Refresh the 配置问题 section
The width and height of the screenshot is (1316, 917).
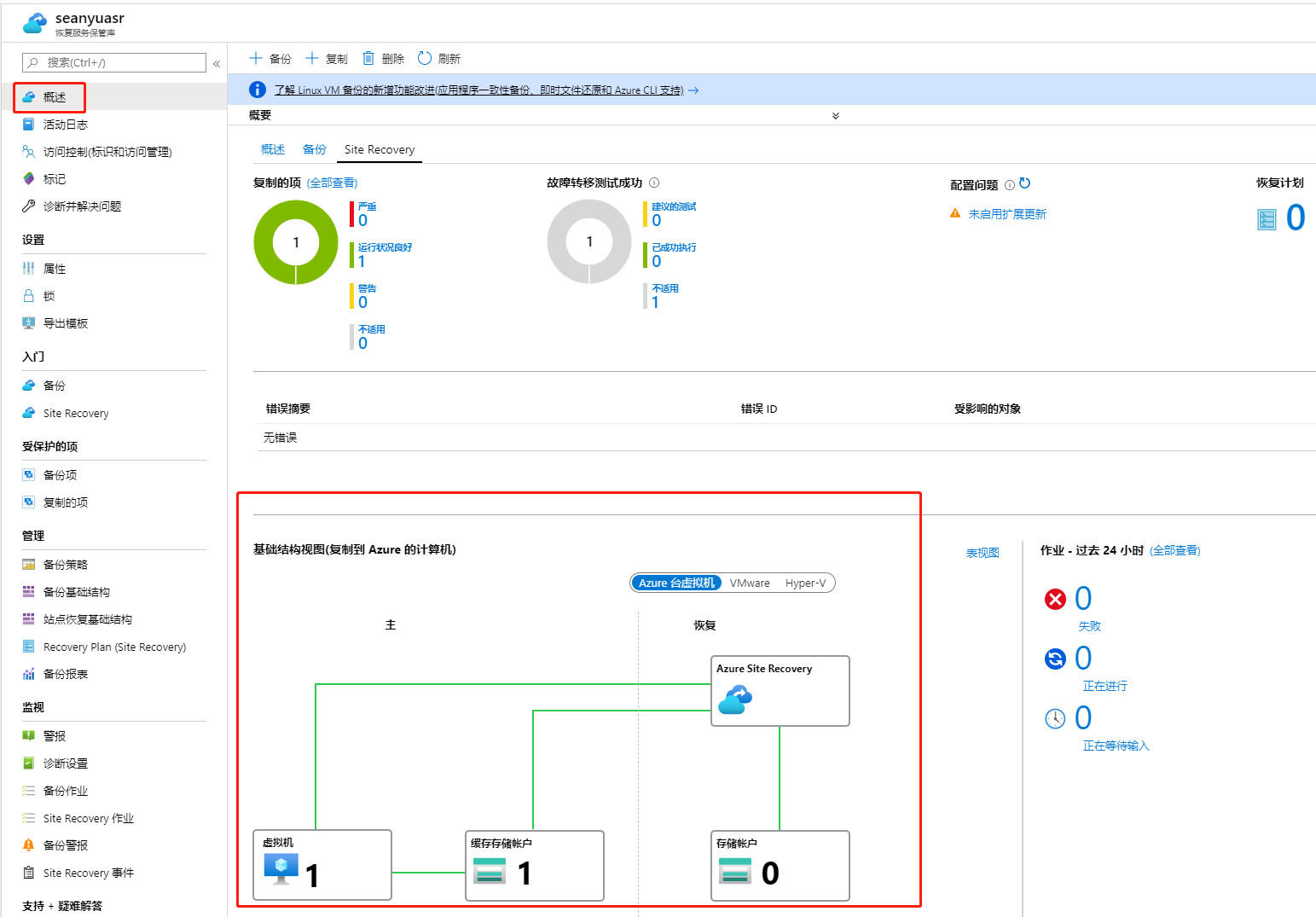(1025, 183)
